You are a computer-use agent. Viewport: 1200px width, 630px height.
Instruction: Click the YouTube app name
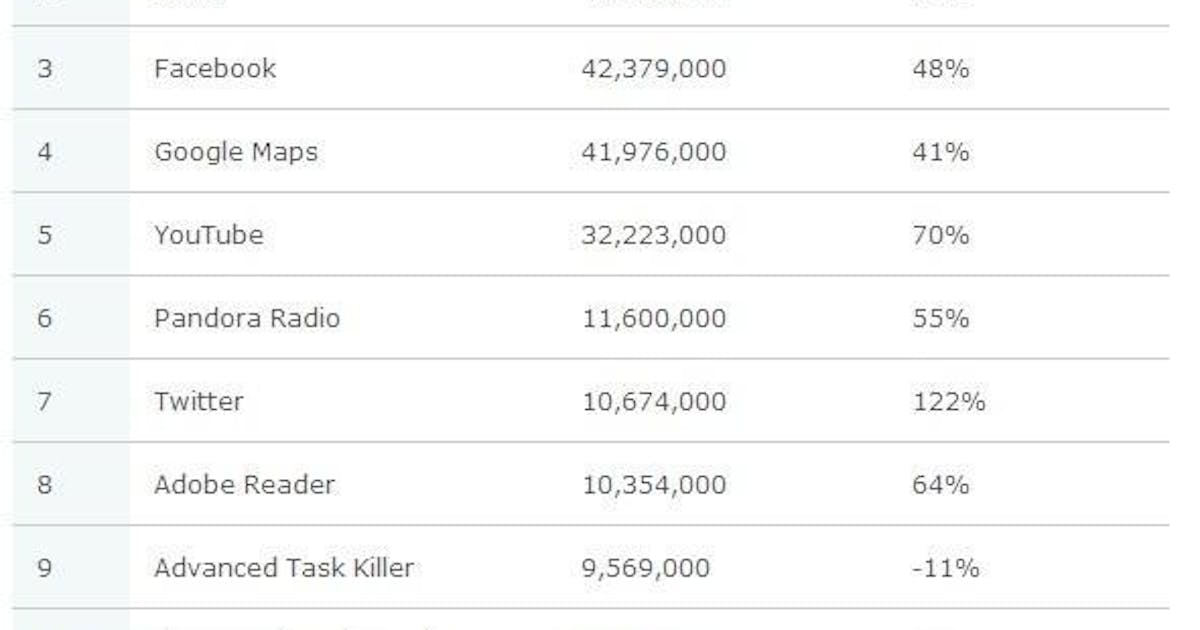tap(209, 235)
